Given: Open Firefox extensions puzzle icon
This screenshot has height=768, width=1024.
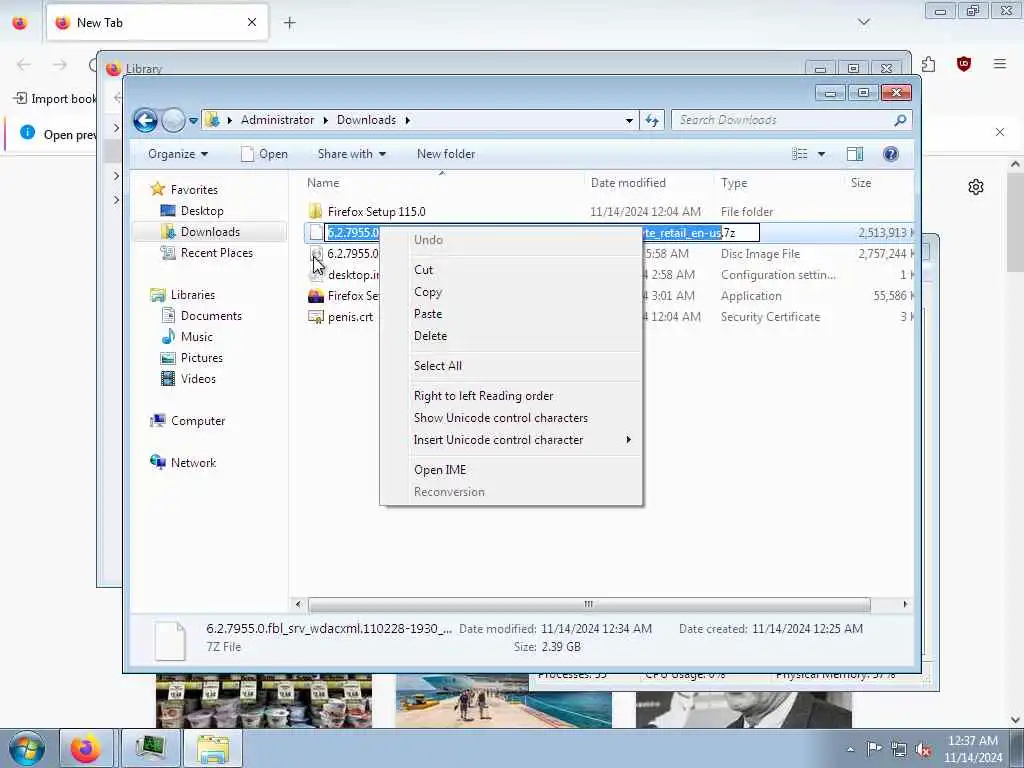Looking at the screenshot, I should 928,64.
